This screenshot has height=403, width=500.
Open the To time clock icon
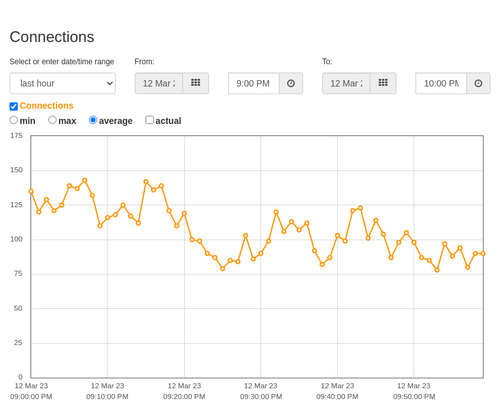click(x=478, y=83)
